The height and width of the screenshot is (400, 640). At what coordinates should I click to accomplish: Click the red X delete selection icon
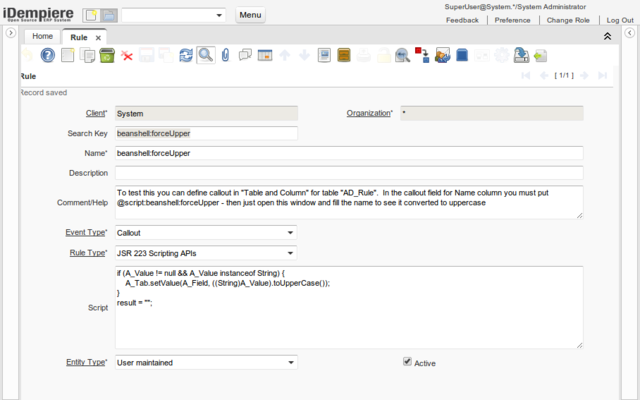[x=127, y=55]
